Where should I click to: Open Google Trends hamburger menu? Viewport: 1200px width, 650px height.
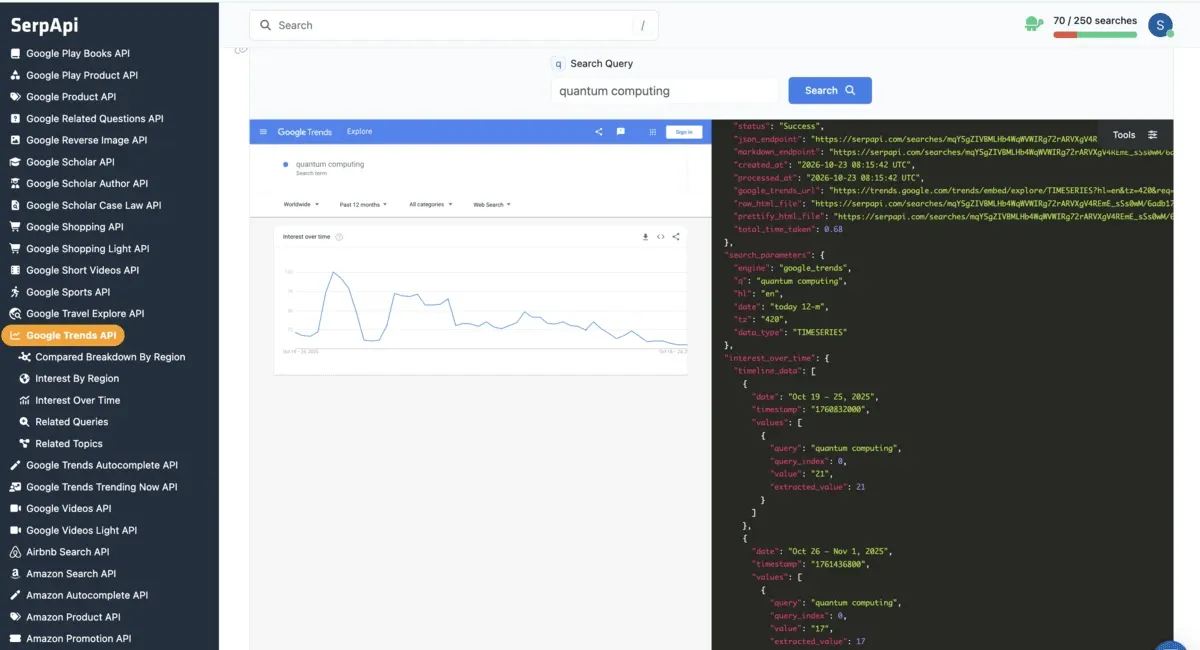coord(264,132)
